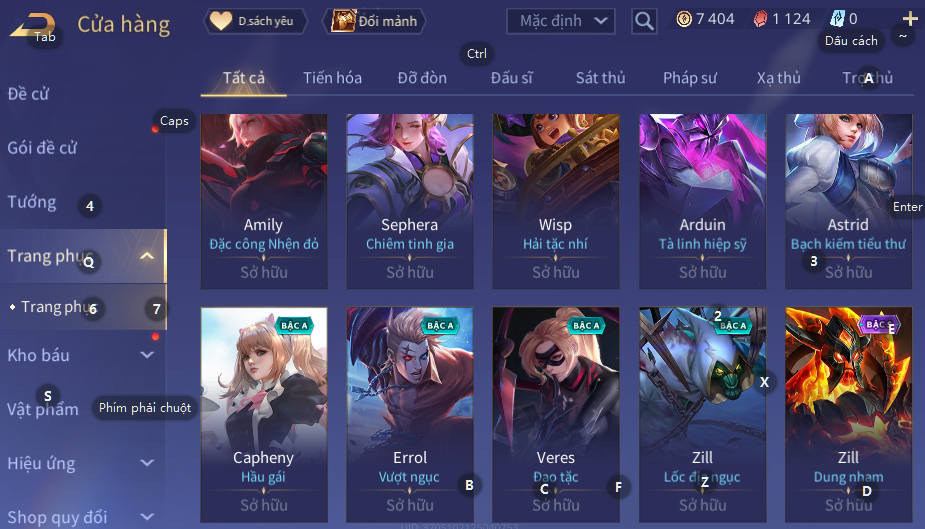Open the Mặc định sort dropdown
This screenshot has width=925, height=529.
point(560,21)
